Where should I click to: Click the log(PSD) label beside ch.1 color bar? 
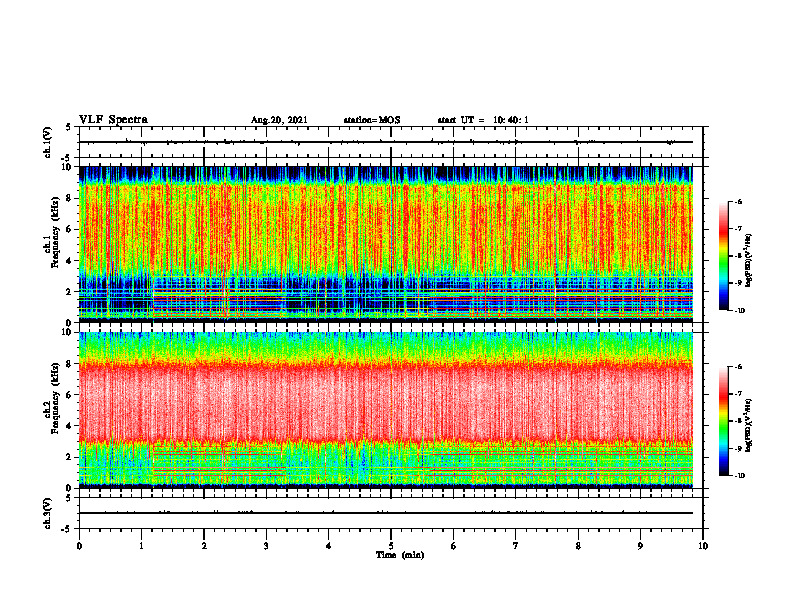click(x=749, y=261)
